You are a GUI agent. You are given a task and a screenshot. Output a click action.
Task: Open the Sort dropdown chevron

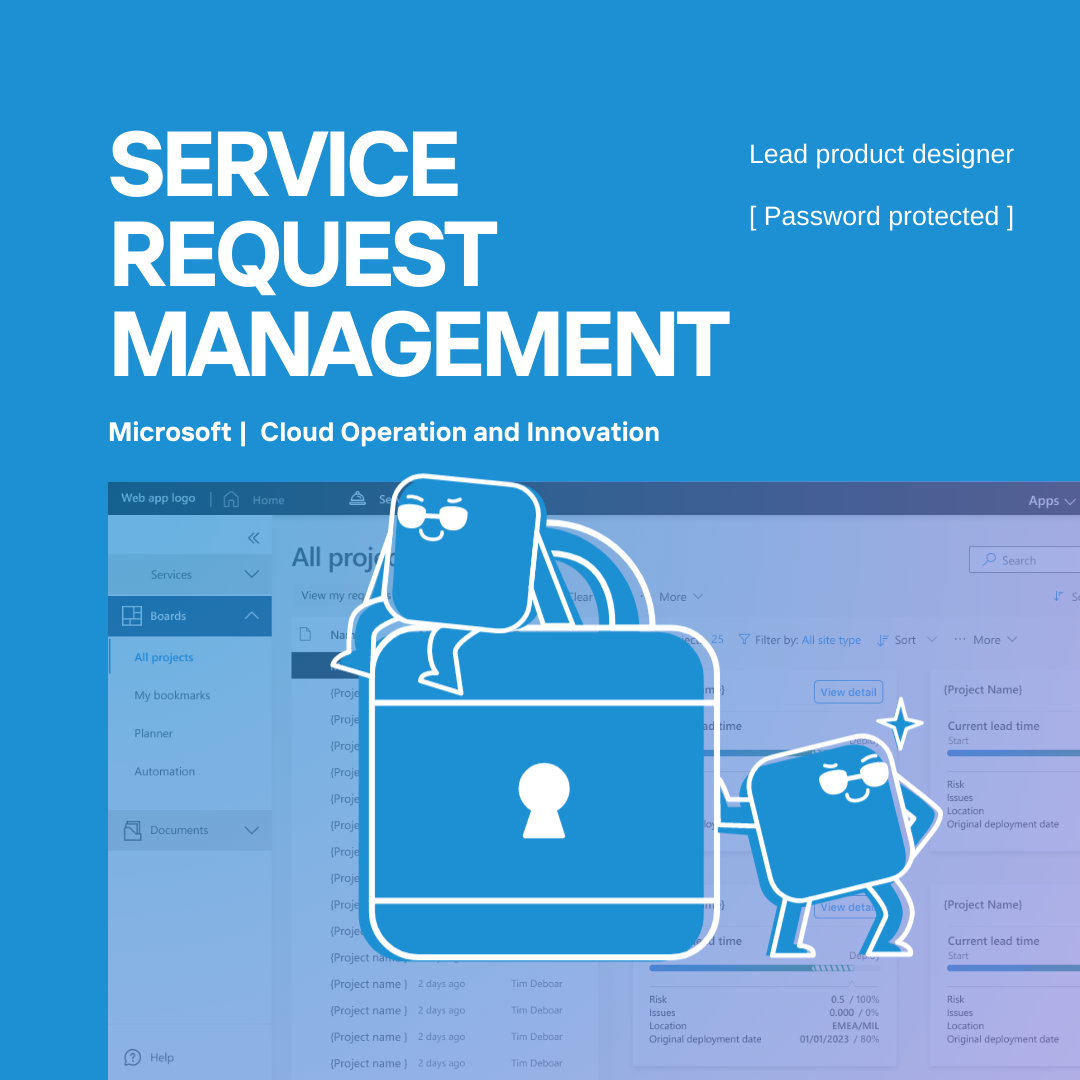[932, 639]
